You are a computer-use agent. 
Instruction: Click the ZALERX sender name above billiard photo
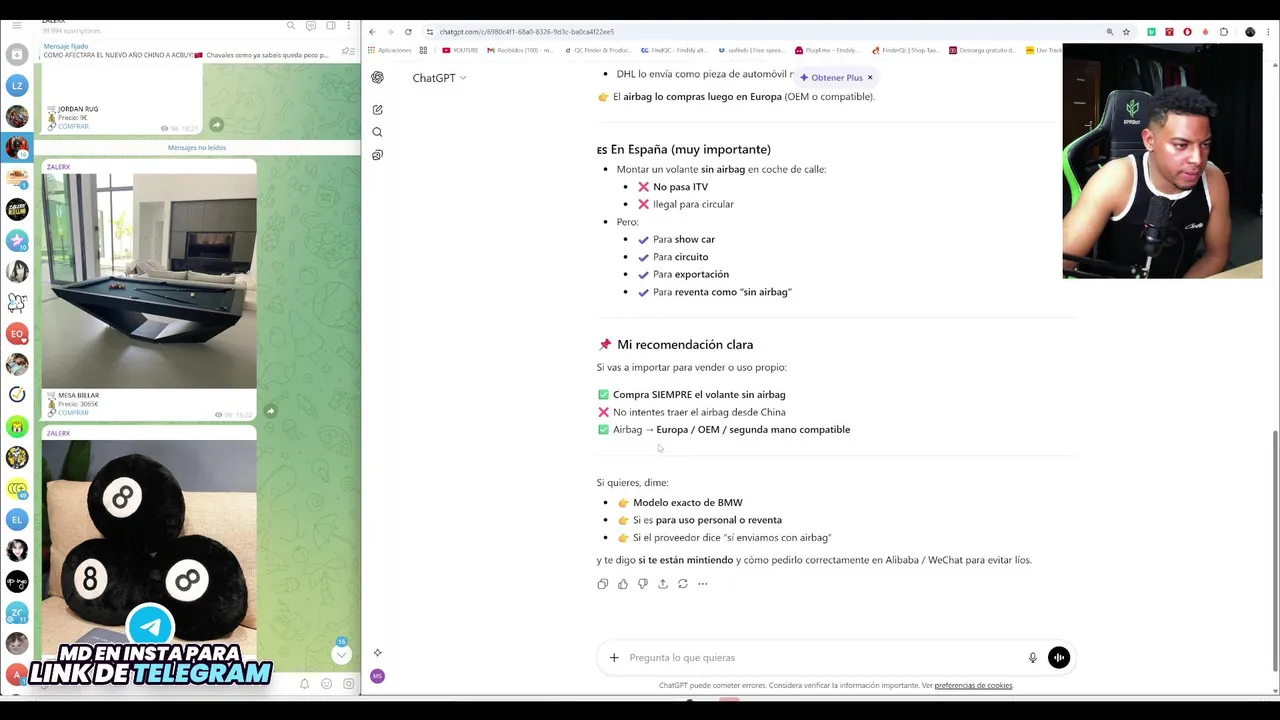click(58, 167)
